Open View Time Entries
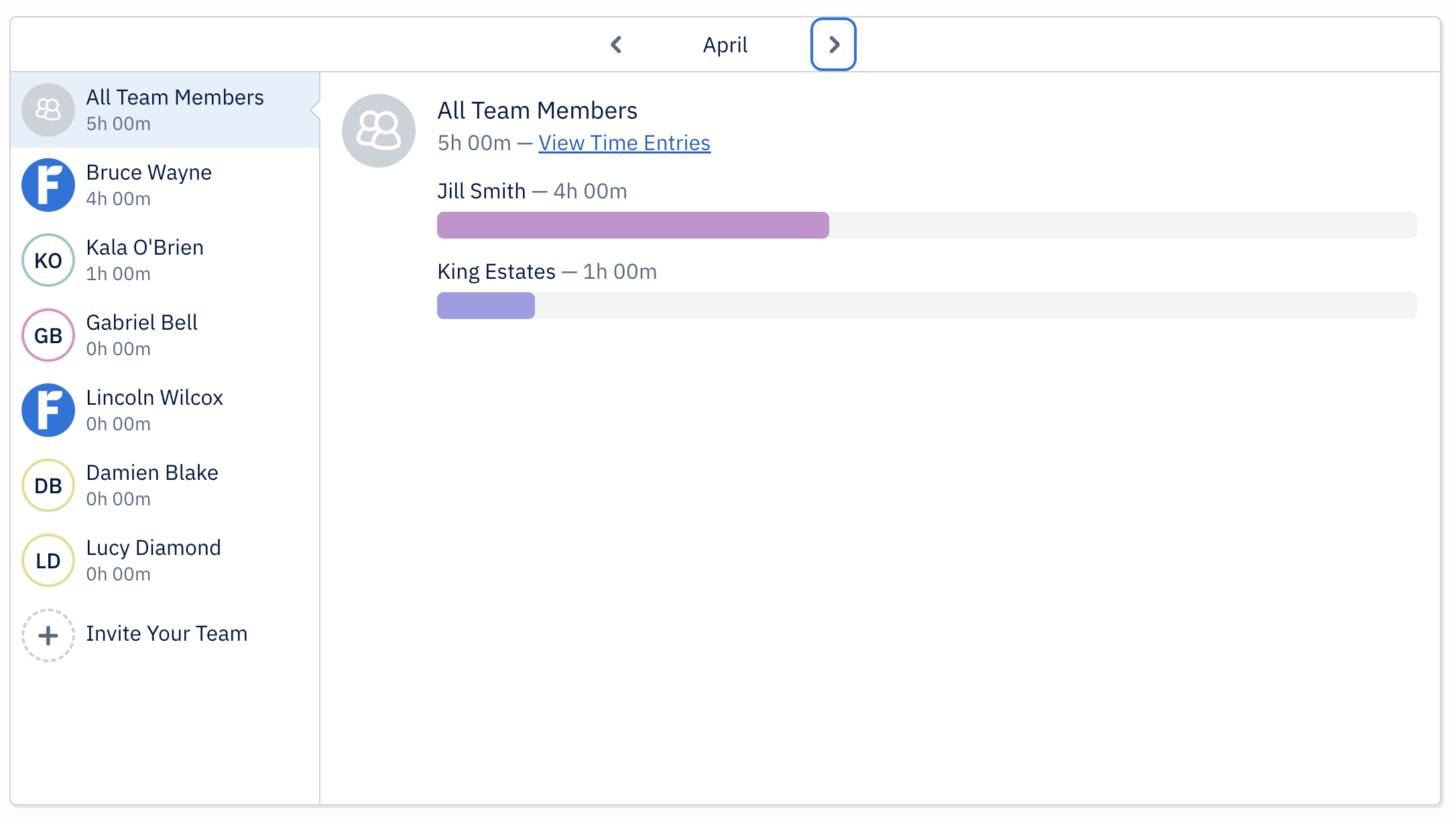The width and height of the screenshot is (1456, 819). pyautogui.click(x=624, y=142)
